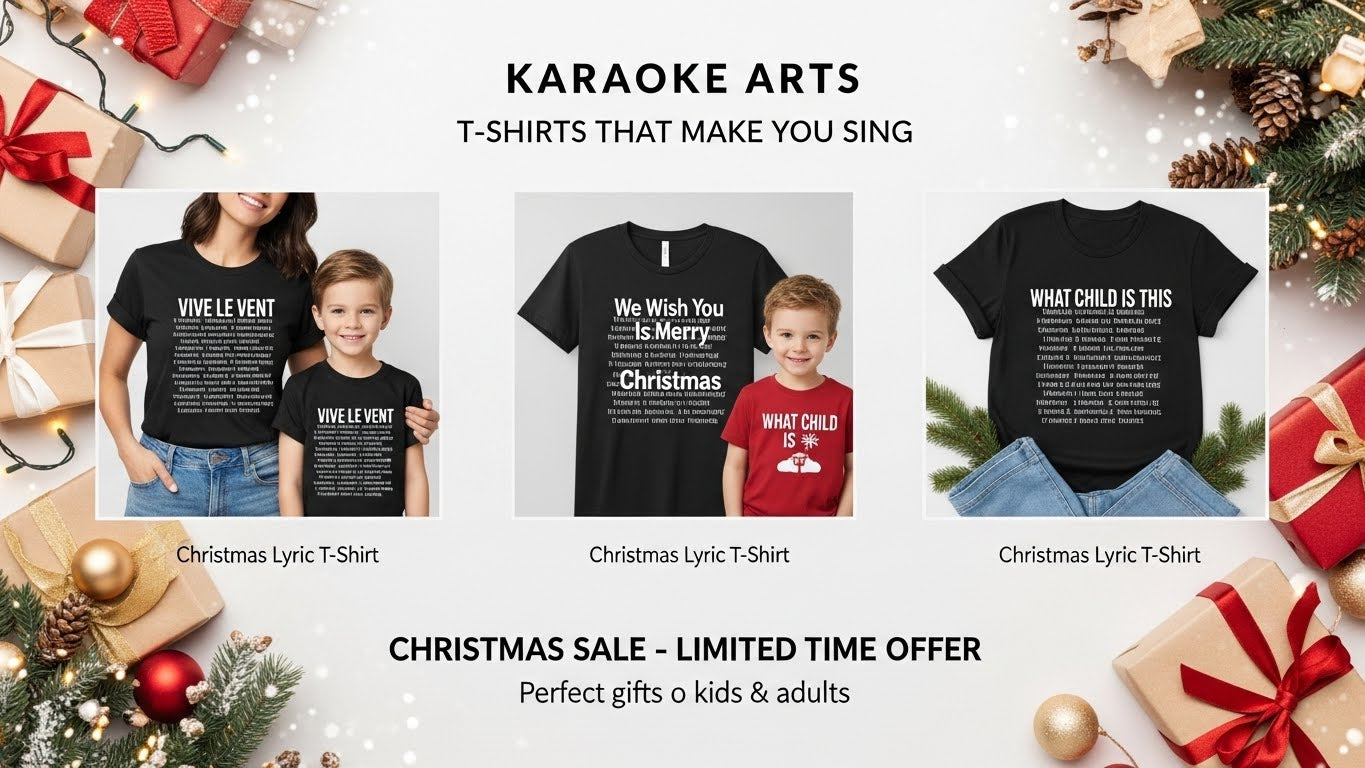Image resolution: width=1365 pixels, height=768 pixels.
Task: Click the WHAT CHILD IS THIS heading on the shirt
Action: tap(1101, 298)
